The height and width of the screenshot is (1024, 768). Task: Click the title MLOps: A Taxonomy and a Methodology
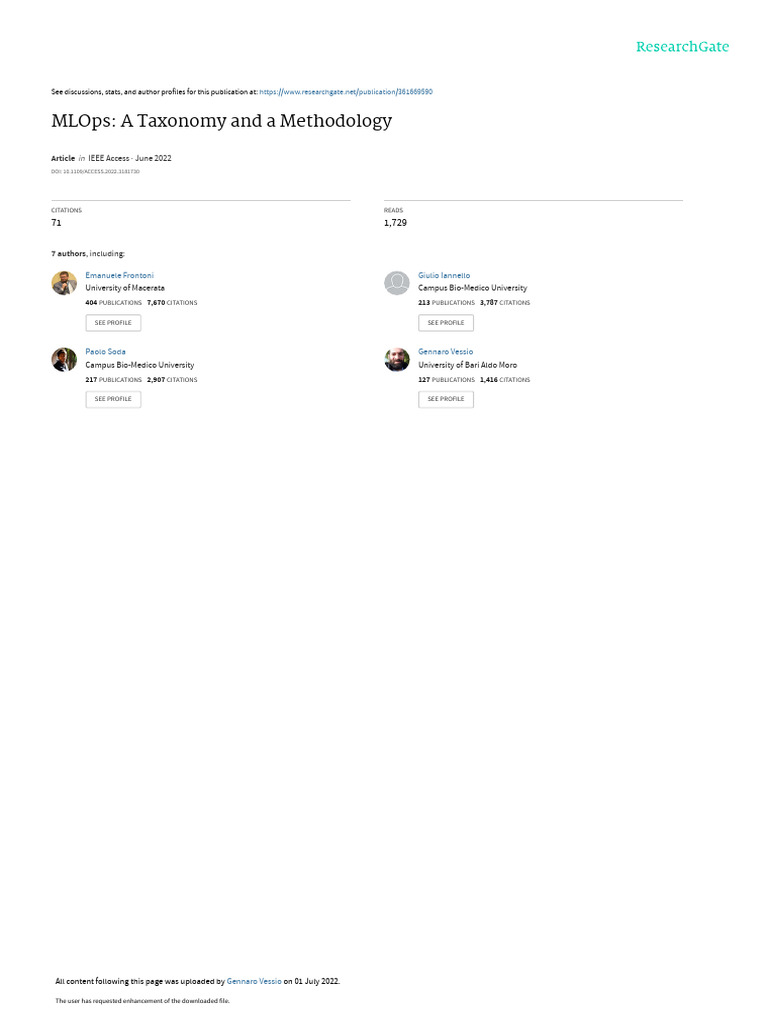point(222,121)
